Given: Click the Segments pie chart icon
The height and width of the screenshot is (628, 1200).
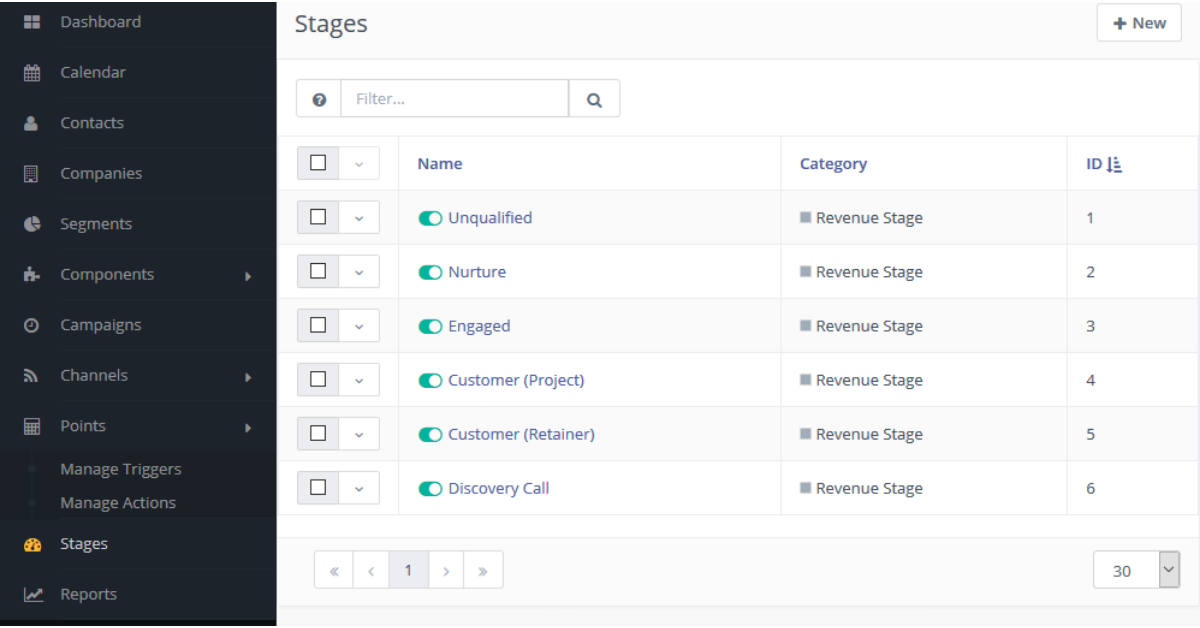Looking at the screenshot, I should (31, 224).
